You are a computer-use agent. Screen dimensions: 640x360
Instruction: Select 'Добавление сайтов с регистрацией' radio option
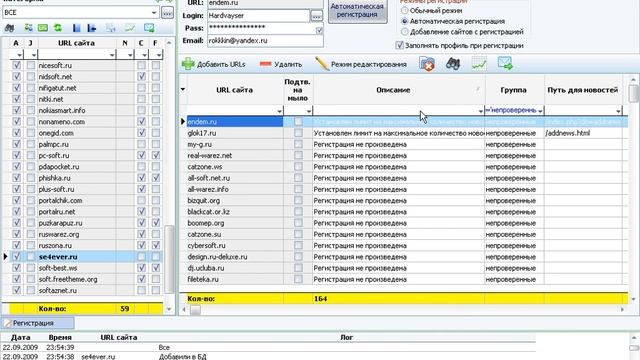pyautogui.click(x=404, y=31)
